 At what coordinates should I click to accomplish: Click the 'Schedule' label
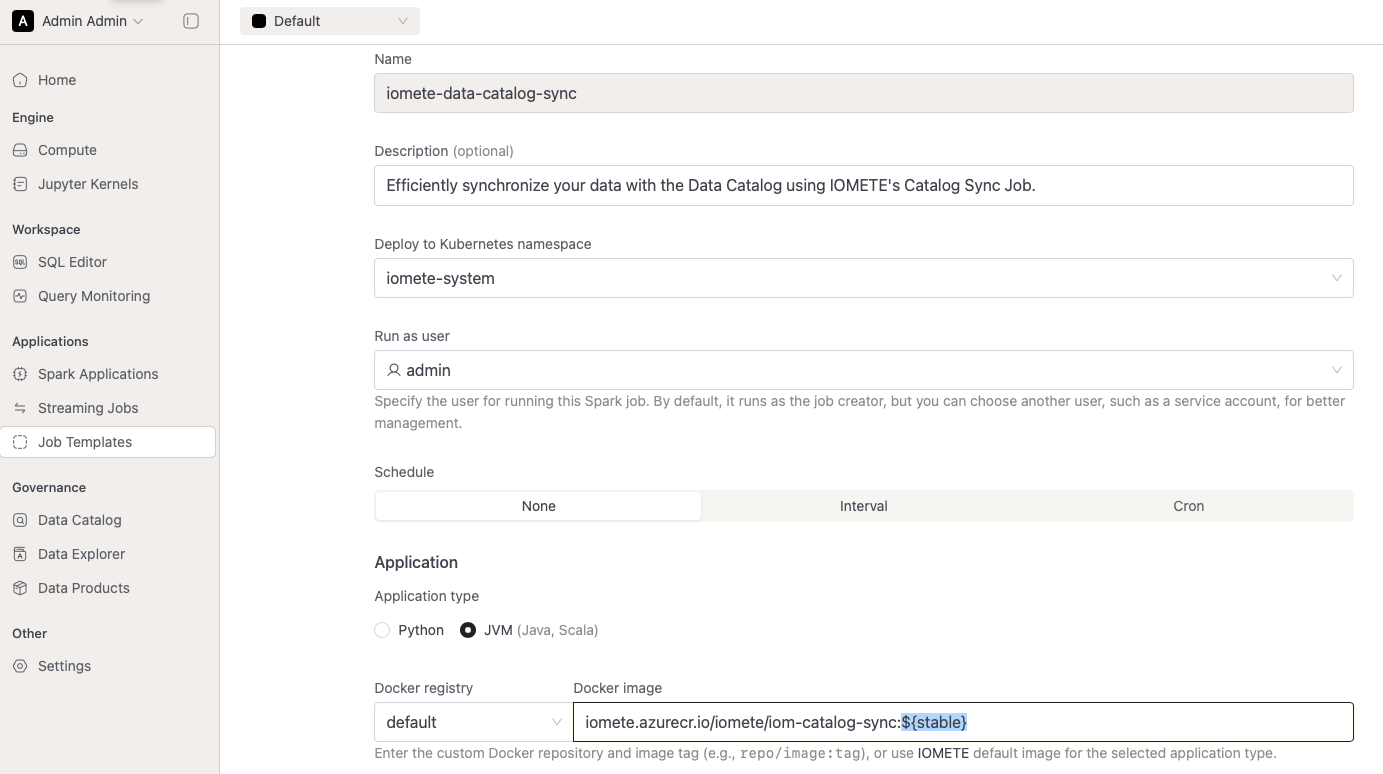click(404, 472)
